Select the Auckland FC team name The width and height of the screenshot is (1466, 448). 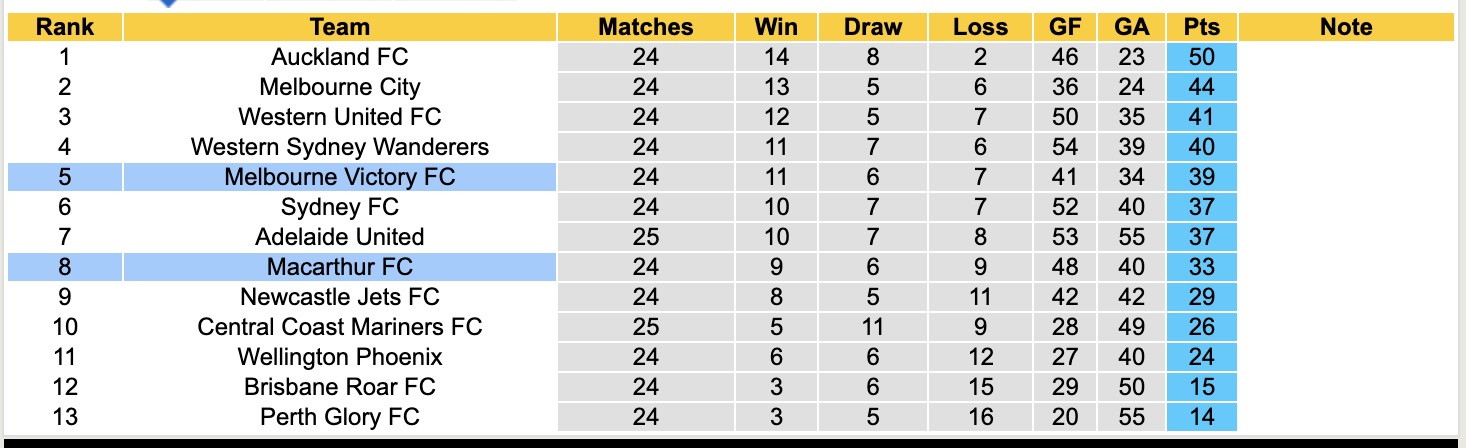pos(340,57)
